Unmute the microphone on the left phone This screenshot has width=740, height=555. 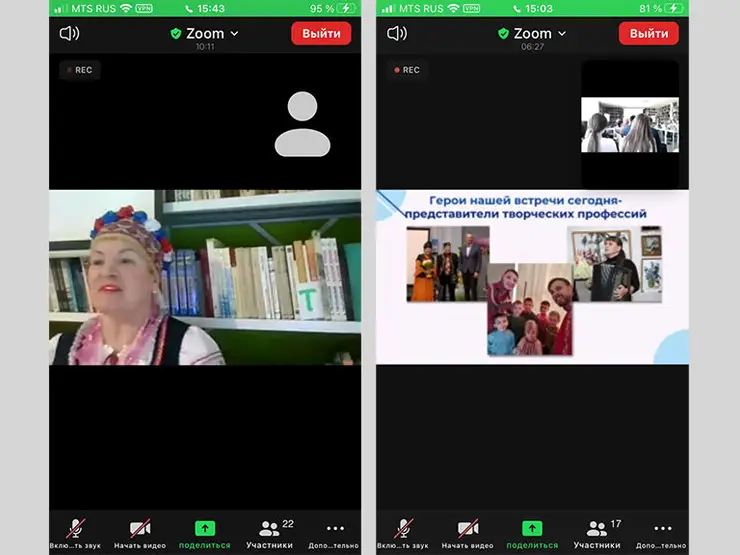point(75,532)
